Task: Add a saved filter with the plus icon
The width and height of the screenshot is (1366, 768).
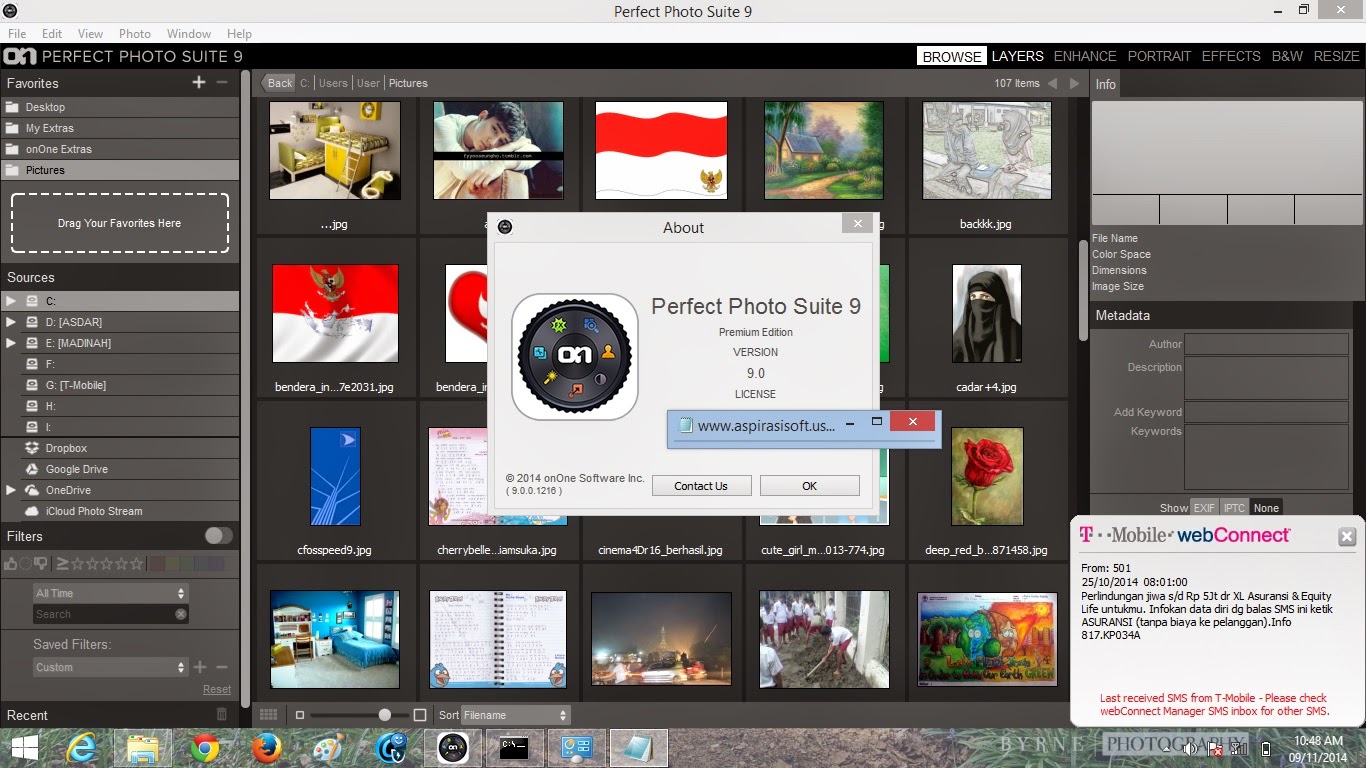Action: (x=200, y=667)
